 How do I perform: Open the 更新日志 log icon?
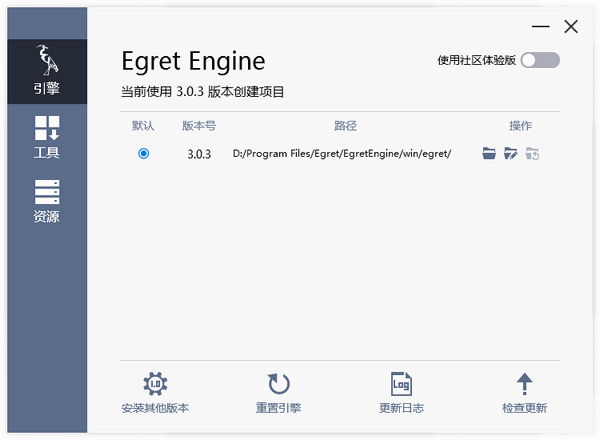(x=401, y=384)
